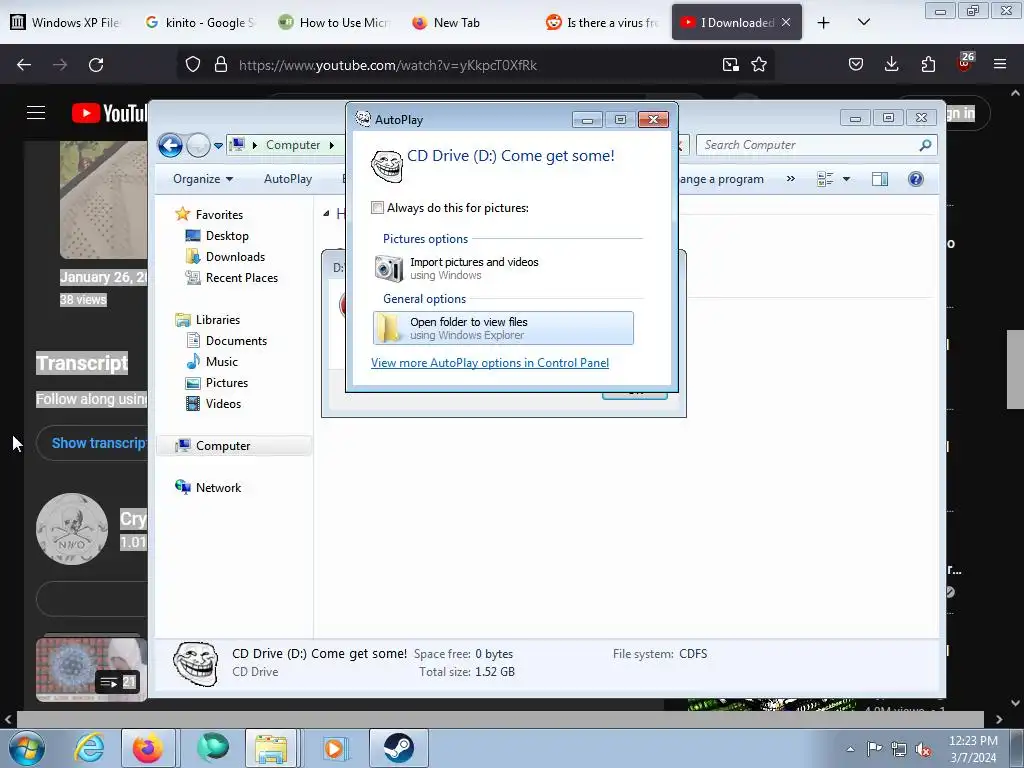Image resolution: width=1024 pixels, height=768 pixels.
Task: Choose Import pictures and videos option
Action: [503, 268]
